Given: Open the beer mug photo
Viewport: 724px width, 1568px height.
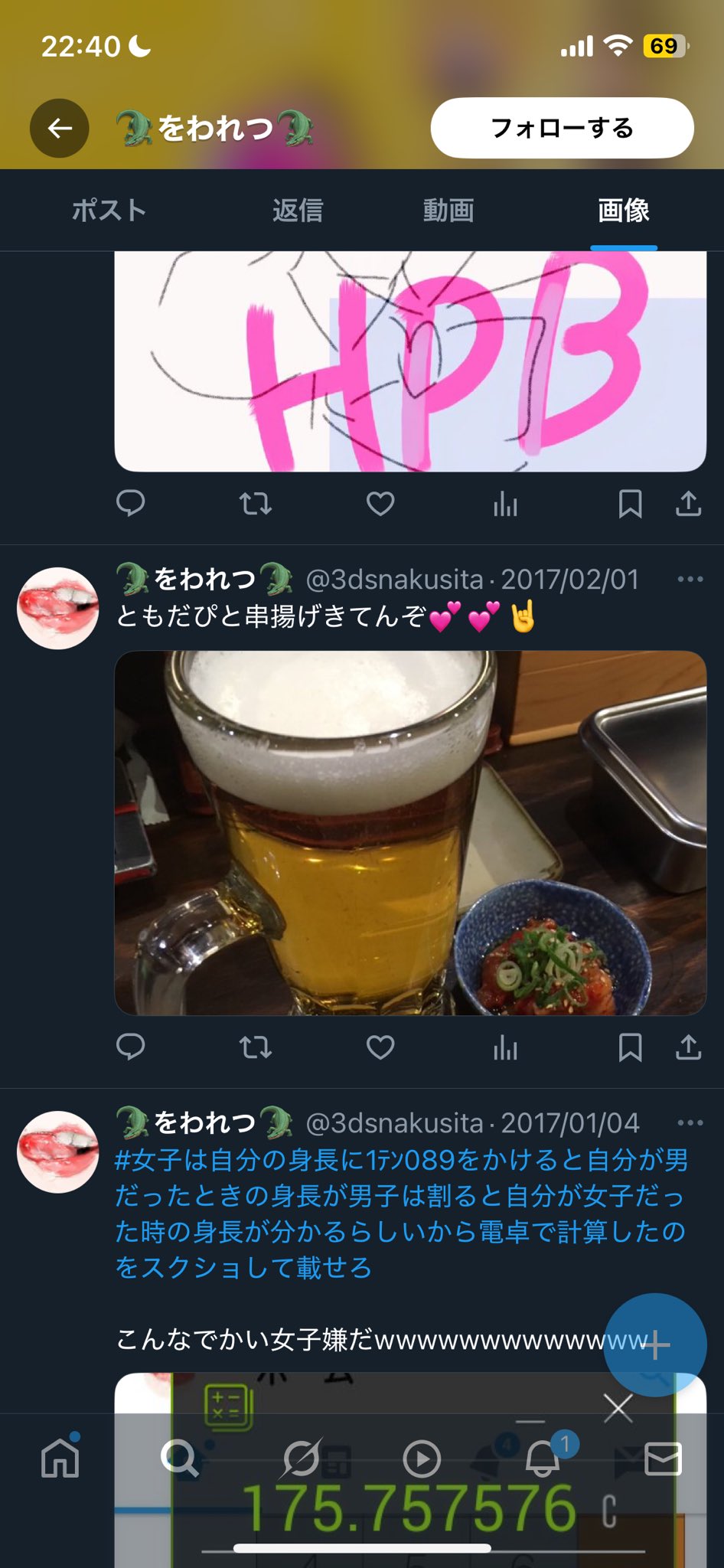Looking at the screenshot, I should pyautogui.click(x=410, y=833).
